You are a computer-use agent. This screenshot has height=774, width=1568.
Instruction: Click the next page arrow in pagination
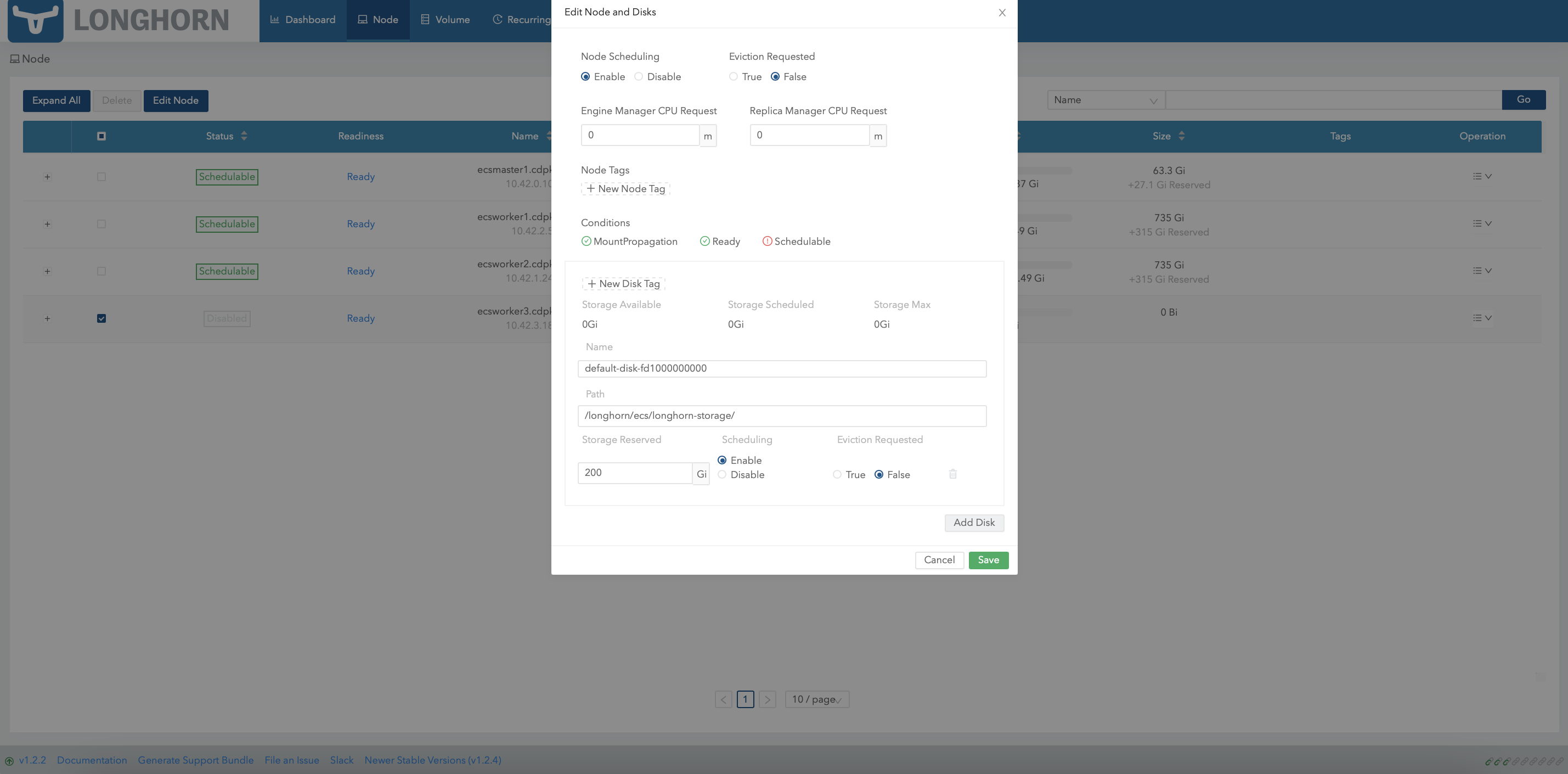[767, 699]
